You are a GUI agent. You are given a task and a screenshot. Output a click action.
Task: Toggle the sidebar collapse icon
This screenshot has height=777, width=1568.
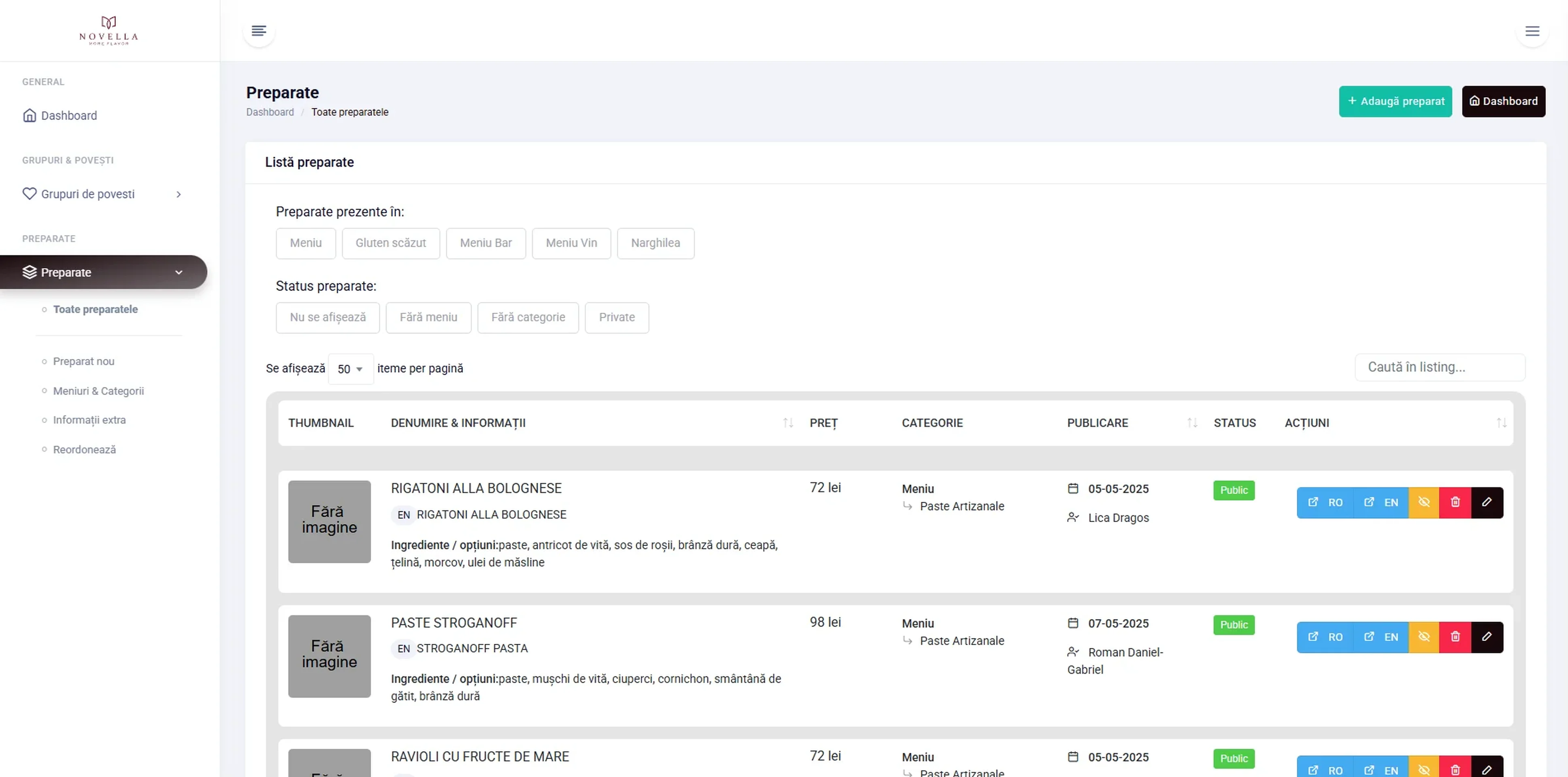[259, 31]
